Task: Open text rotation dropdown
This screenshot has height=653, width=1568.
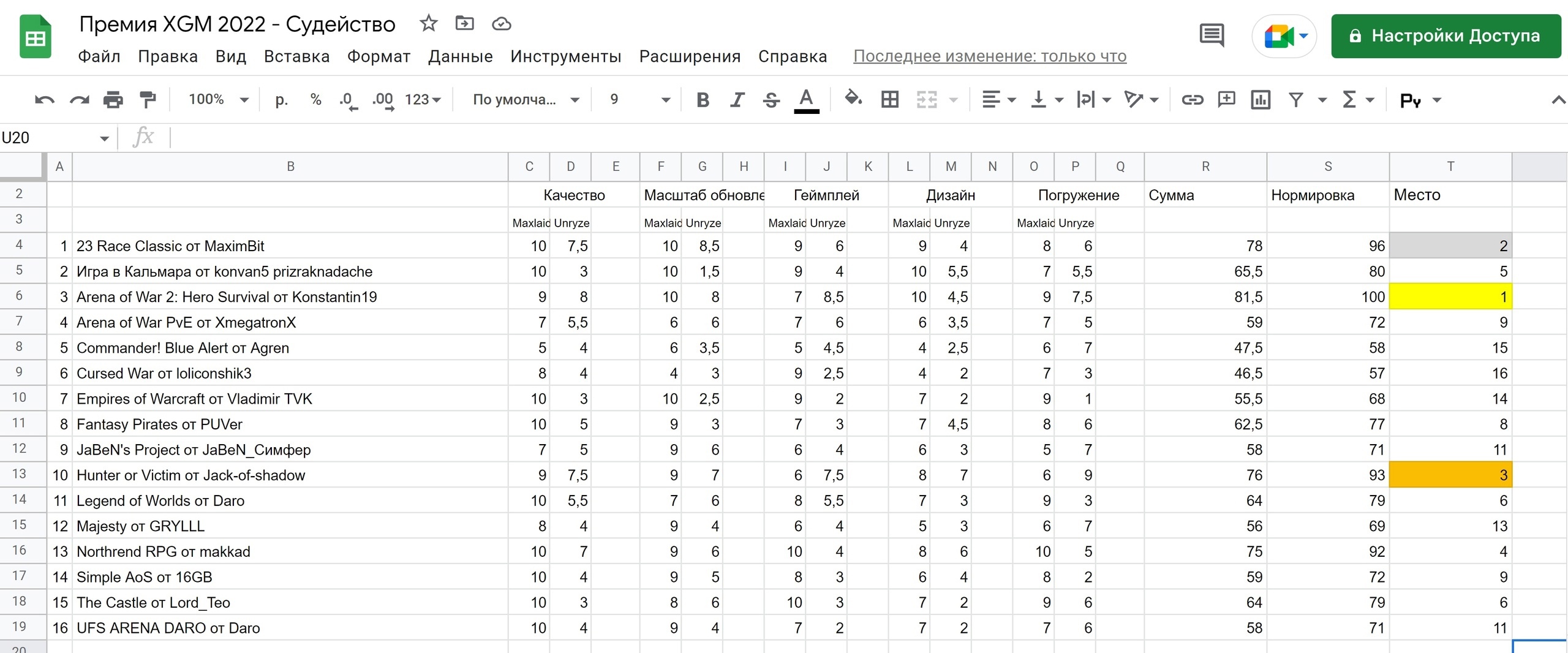Action: coord(1141,100)
